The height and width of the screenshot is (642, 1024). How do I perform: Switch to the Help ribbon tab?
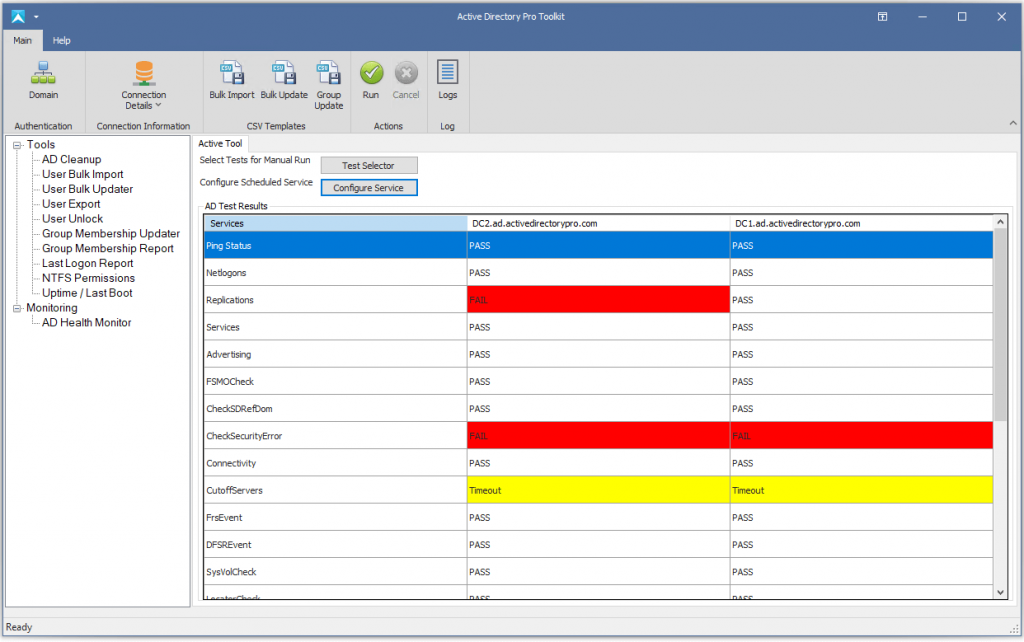click(x=61, y=40)
